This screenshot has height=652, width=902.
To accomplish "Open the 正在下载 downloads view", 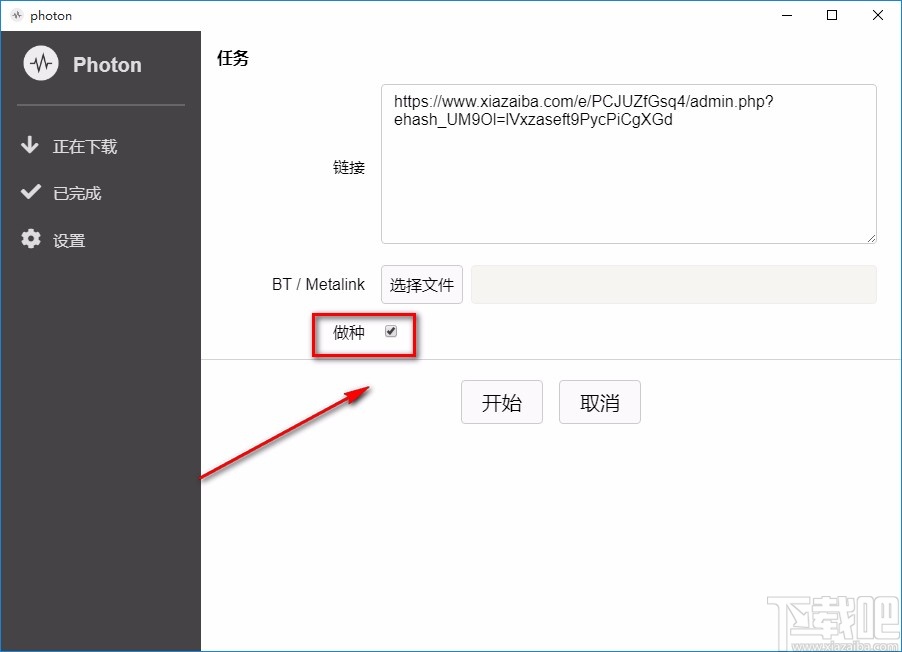I will pos(84,146).
